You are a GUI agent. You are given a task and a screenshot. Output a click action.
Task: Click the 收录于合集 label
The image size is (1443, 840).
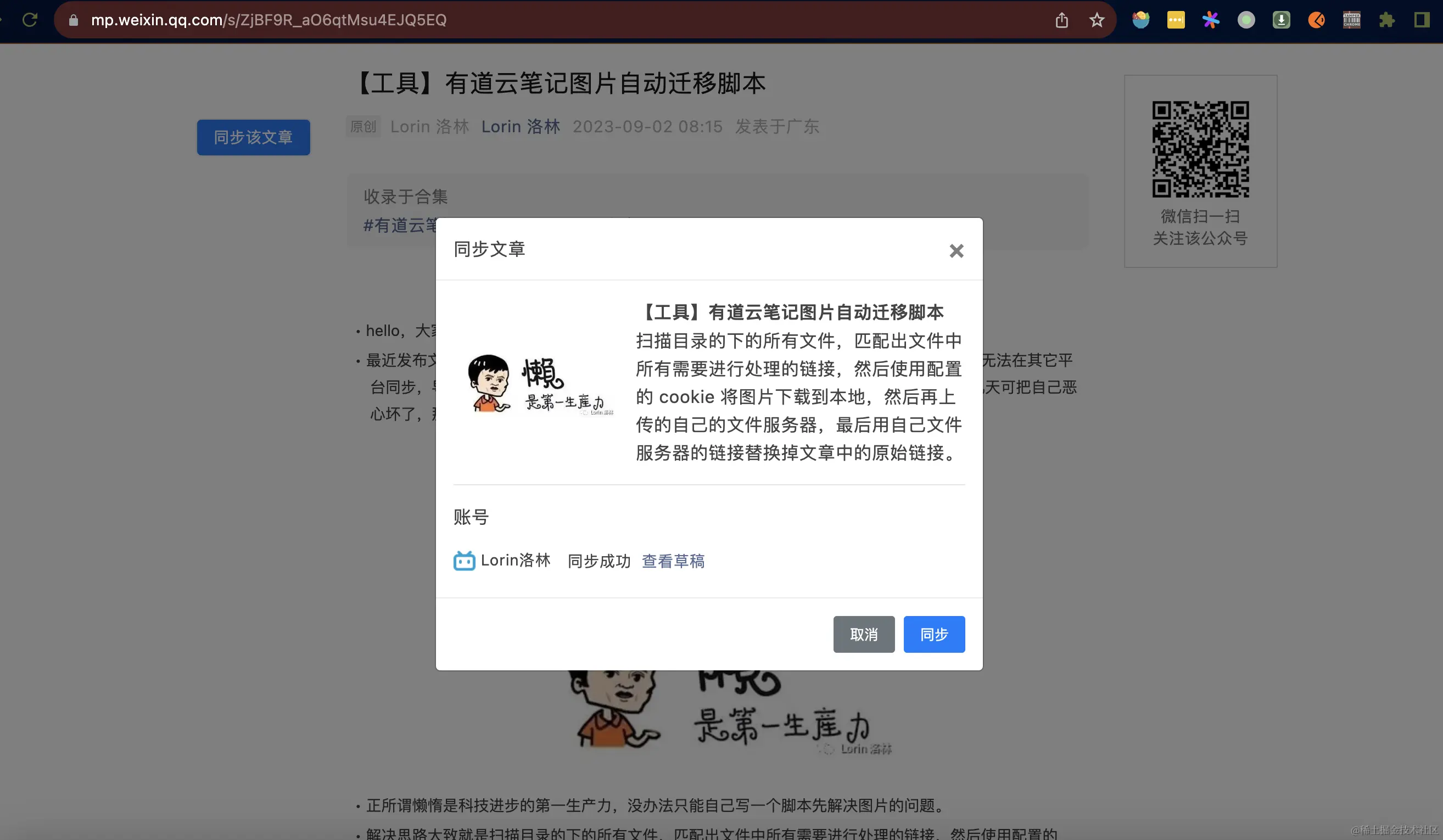[x=405, y=197]
